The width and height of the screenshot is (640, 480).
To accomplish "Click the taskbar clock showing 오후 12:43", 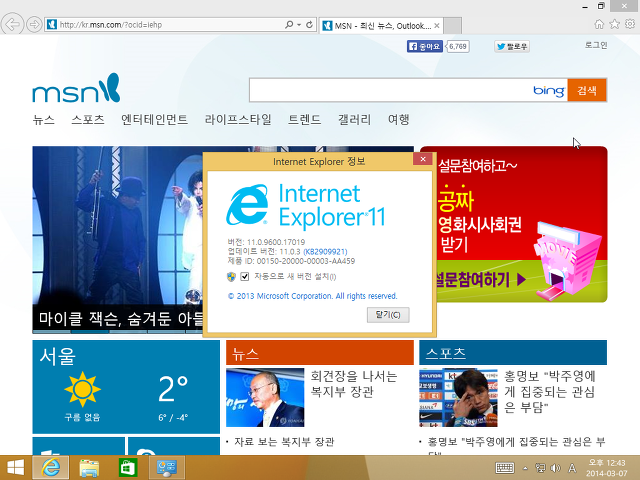I will click(x=607, y=468).
